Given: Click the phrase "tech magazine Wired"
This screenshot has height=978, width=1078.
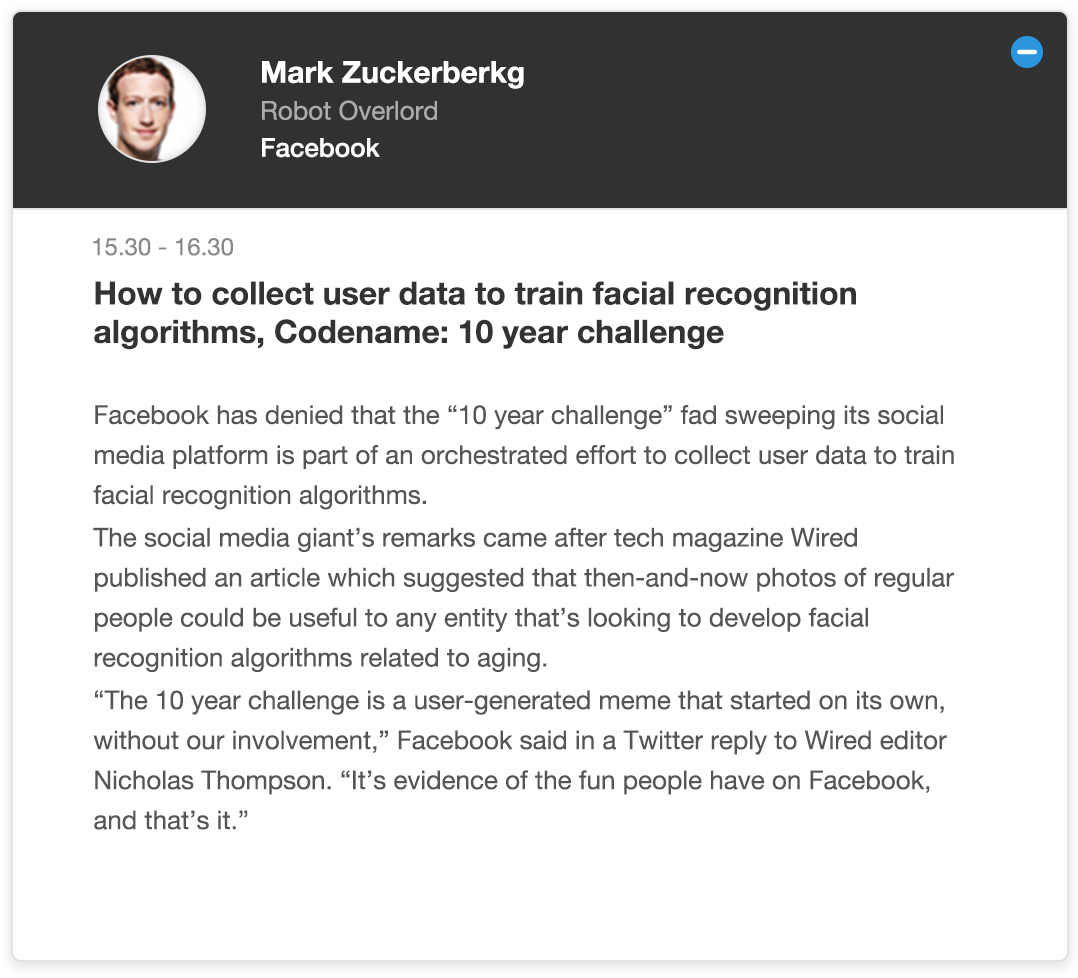Looking at the screenshot, I should click(736, 537).
